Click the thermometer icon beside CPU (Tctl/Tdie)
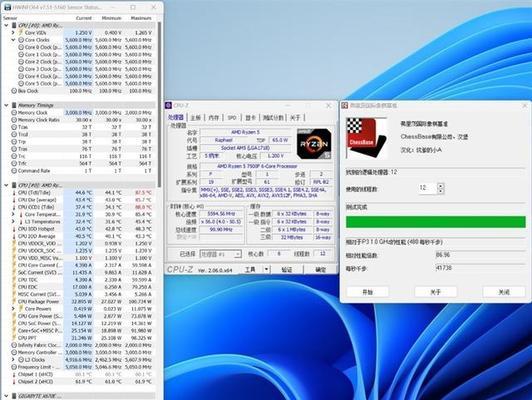 14,192
